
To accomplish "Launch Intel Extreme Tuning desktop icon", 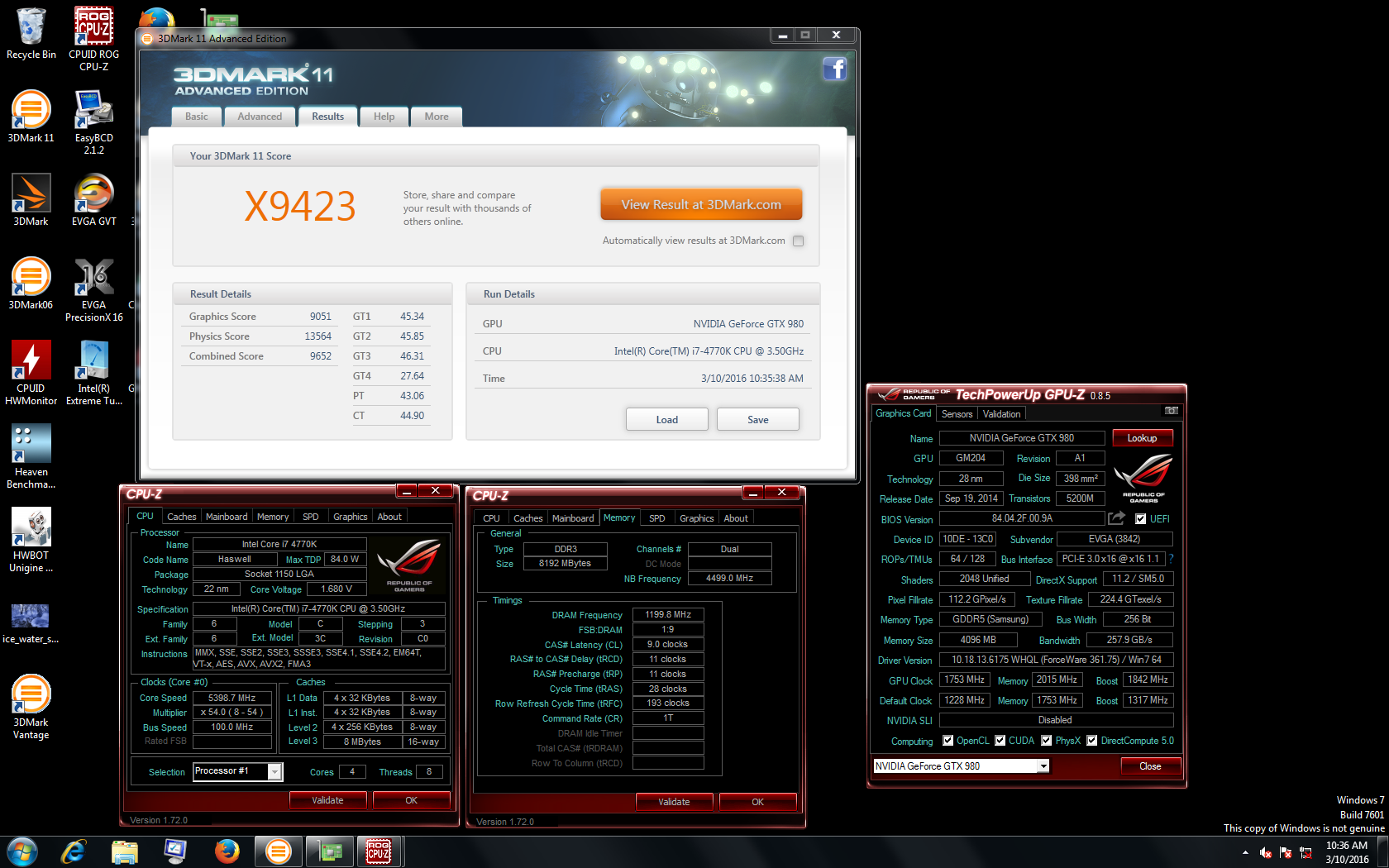I will click(x=93, y=373).
